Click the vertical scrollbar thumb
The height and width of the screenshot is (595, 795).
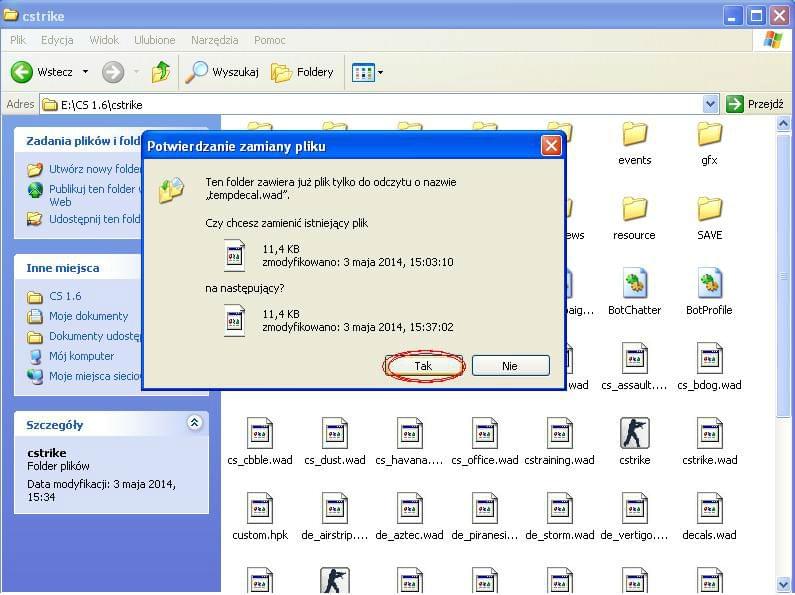(x=783, y=274)
